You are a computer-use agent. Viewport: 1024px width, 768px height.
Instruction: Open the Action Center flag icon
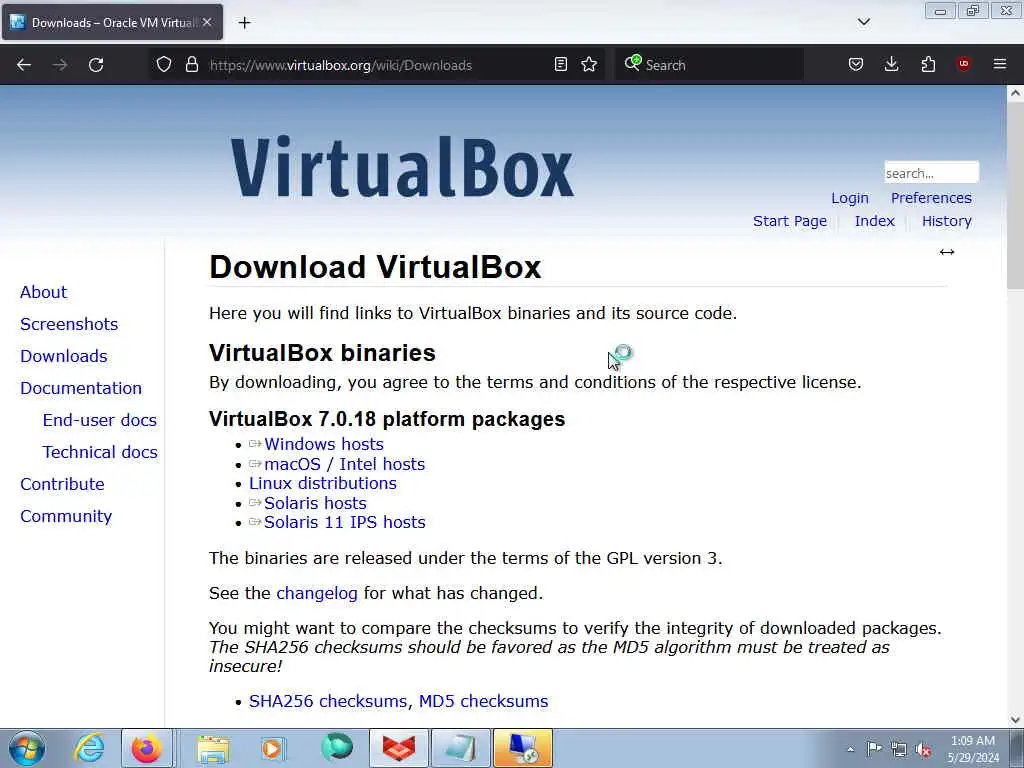click(x=874, y=749)
